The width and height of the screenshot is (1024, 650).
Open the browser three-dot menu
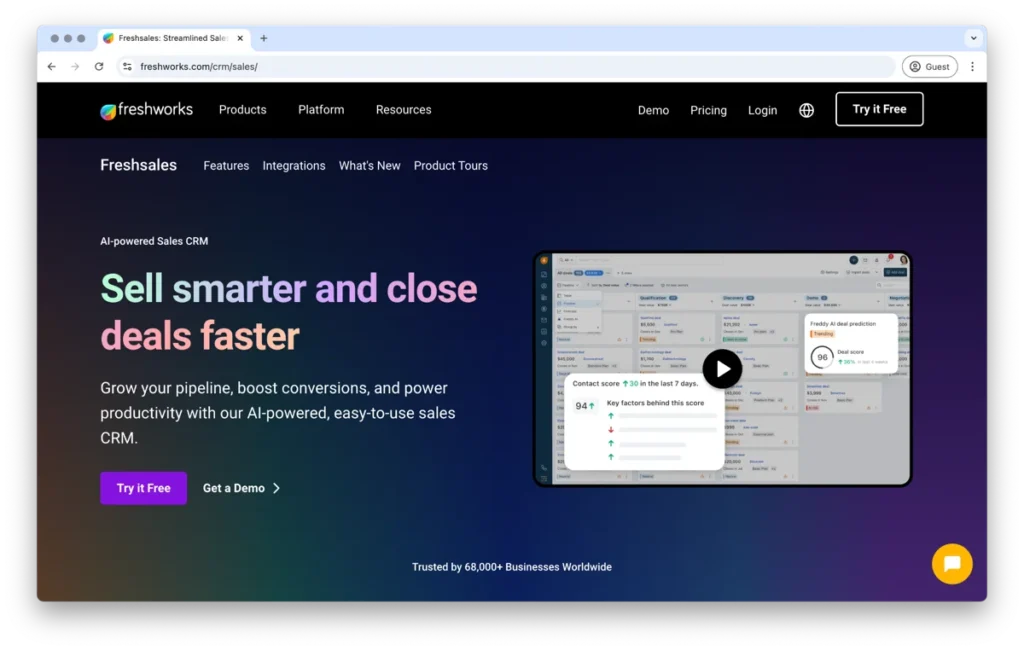point(972,67)
